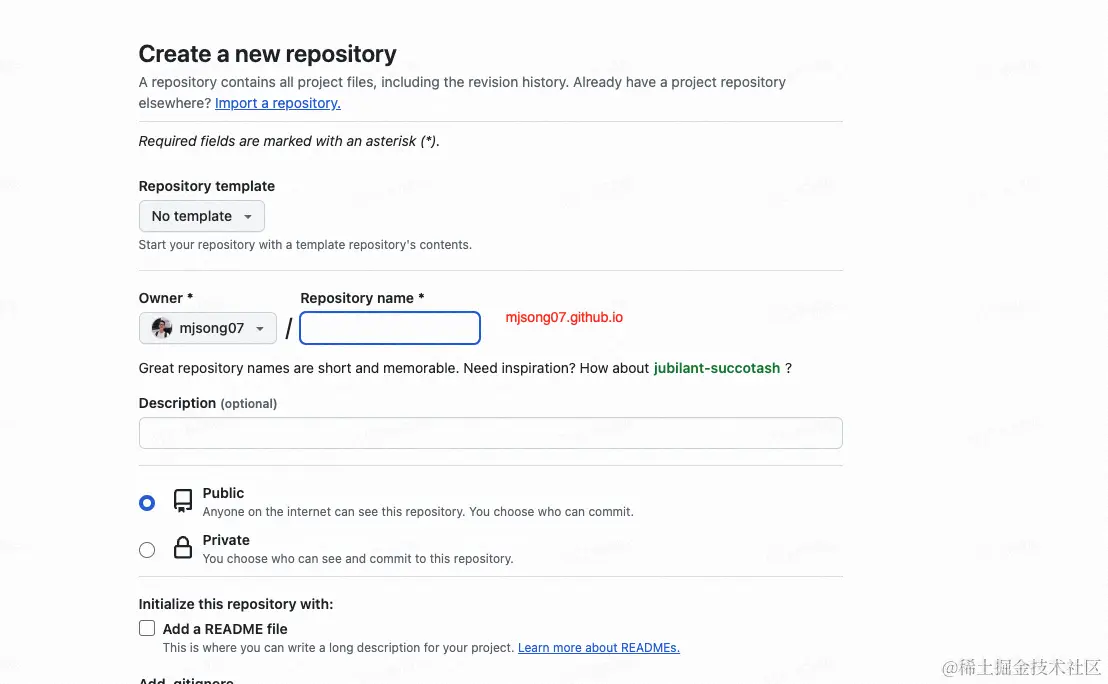Click the red mjsong07.github.io text
Viewport: 1108px width, 684px height.
[564, 317]
